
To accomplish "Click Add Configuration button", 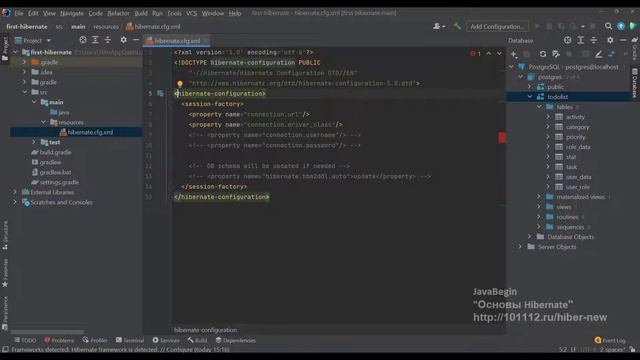I will [x=497, y=27].
